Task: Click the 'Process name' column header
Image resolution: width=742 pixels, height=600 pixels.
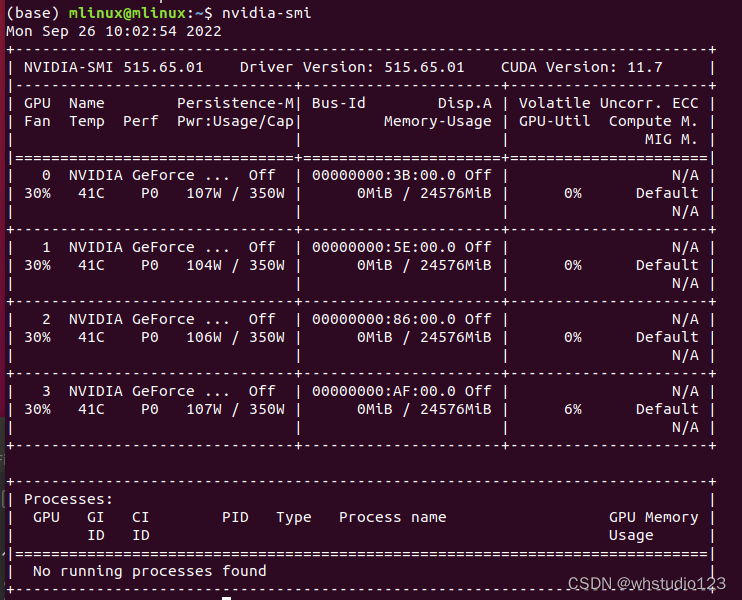Action: pyautogui.click(x=393, y=517)
